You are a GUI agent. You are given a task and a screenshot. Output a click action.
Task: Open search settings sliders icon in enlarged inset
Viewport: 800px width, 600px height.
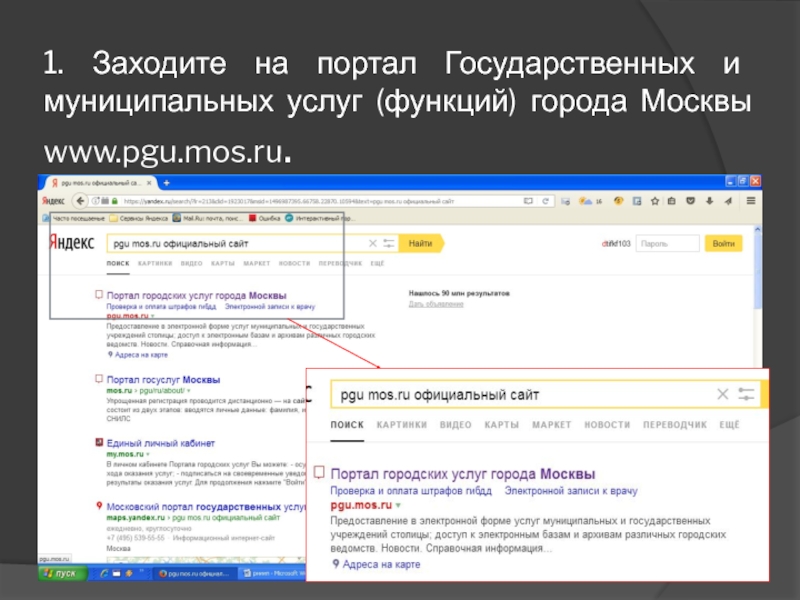click(747, 395)
